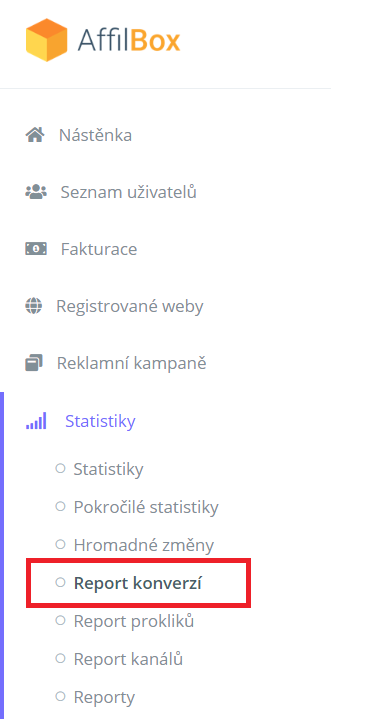This screenshot has height=720, width=389.
Task: Open the Report prokliků submenu item
Action: (x=134, y=621)
